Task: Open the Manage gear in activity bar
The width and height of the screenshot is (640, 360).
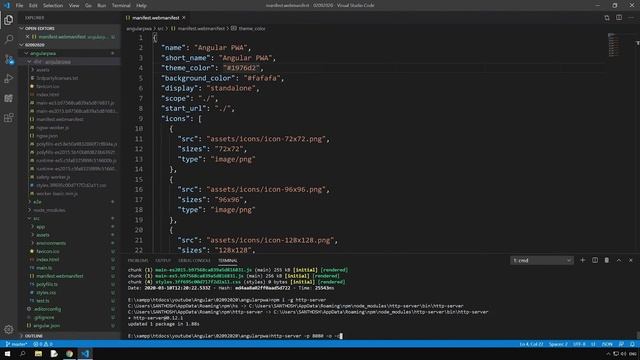Action: [x=9, y=329]
